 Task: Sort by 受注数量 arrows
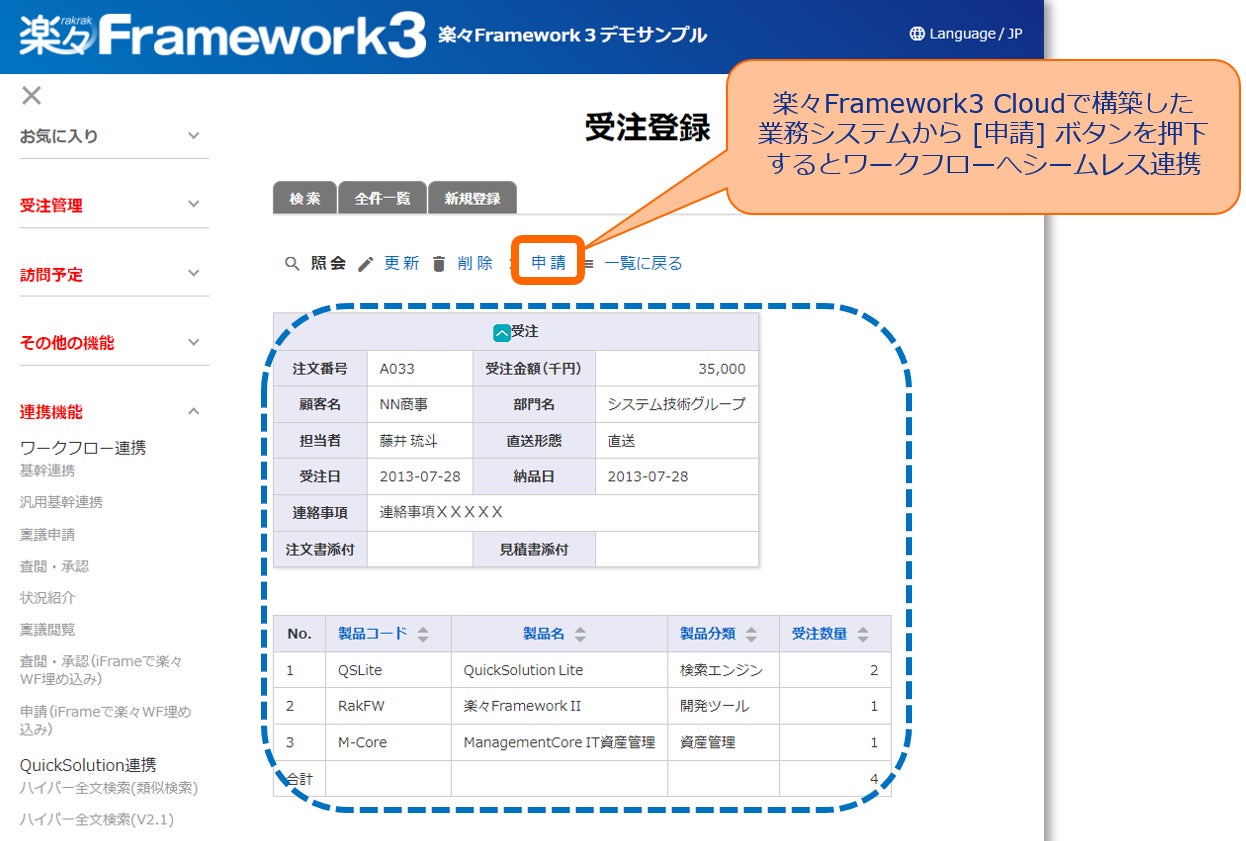coord(863,634)
